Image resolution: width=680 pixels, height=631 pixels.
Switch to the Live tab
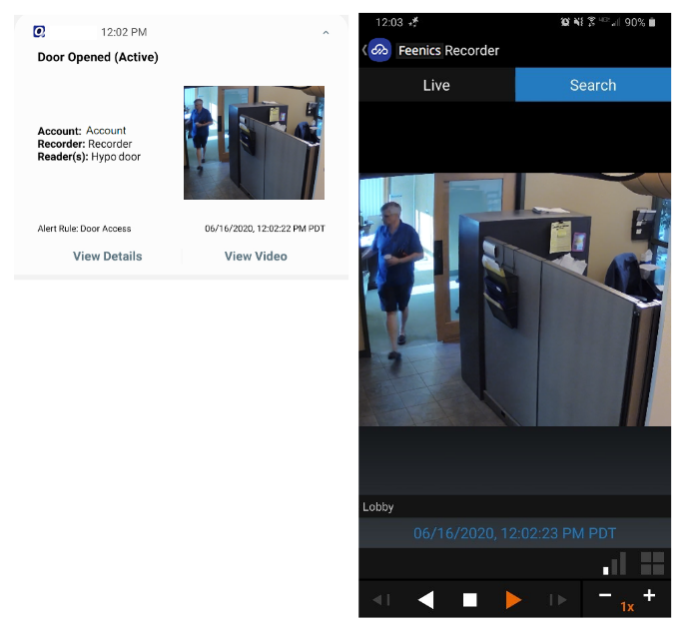pyautogui.click(x=436, y=85)
